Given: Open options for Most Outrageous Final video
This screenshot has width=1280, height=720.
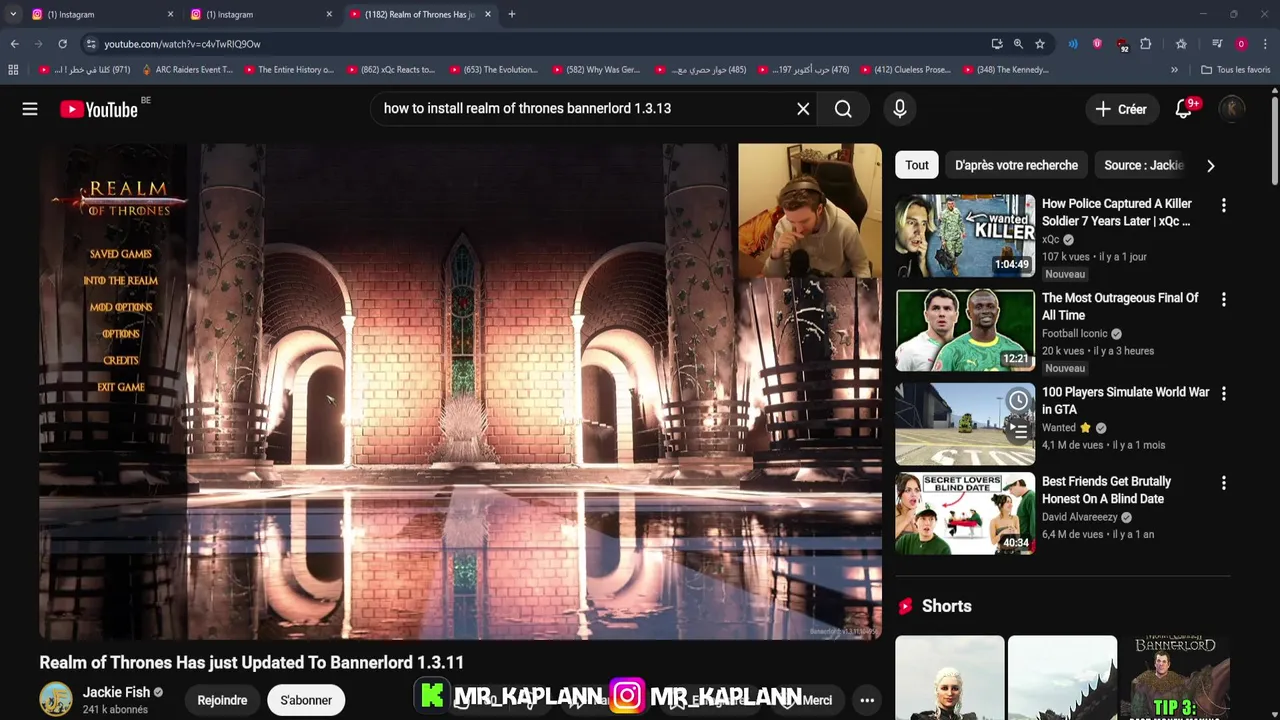Looking at the screenshot, I should pyautogui.click(x=1223, y=299).
